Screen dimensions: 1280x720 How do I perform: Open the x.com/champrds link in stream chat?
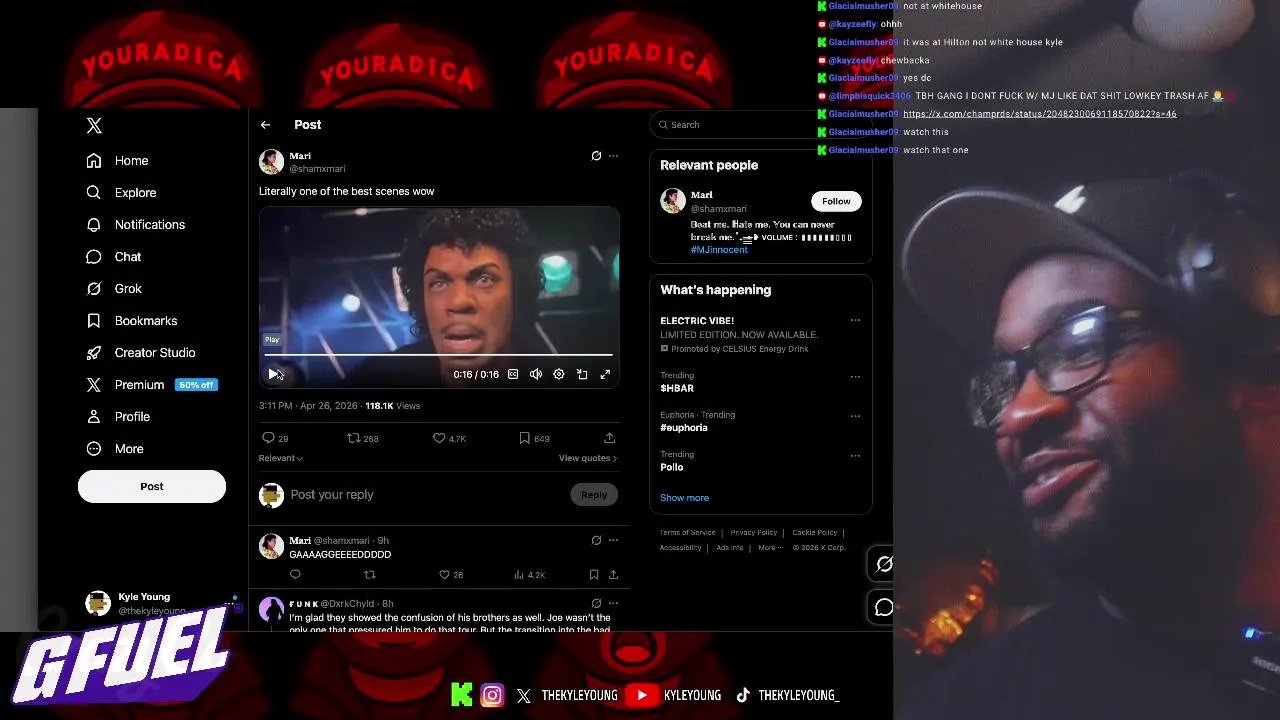[x=1040, y=114]
